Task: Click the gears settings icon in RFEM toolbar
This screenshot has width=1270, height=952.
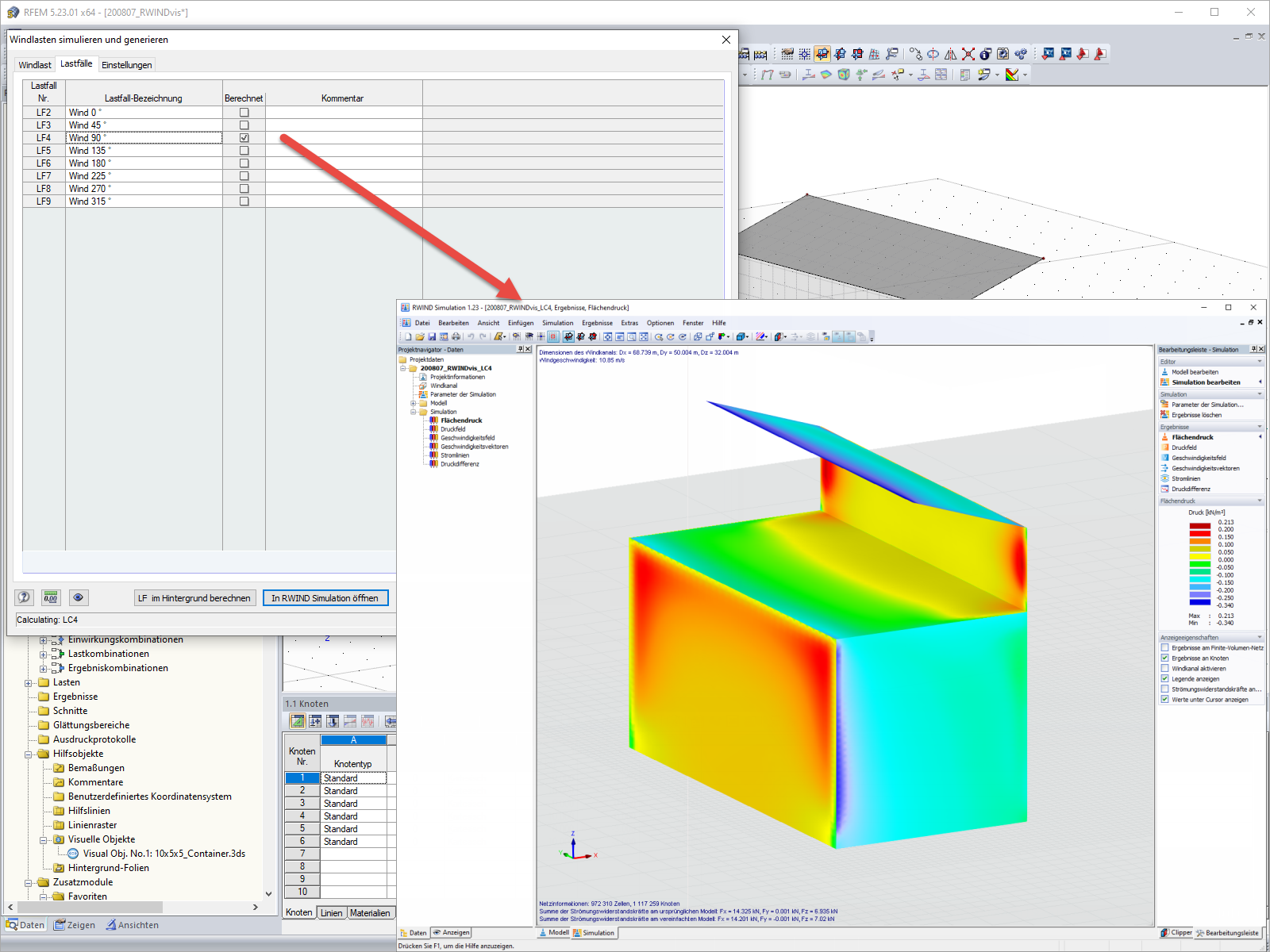Action: tap(1021, 54)
